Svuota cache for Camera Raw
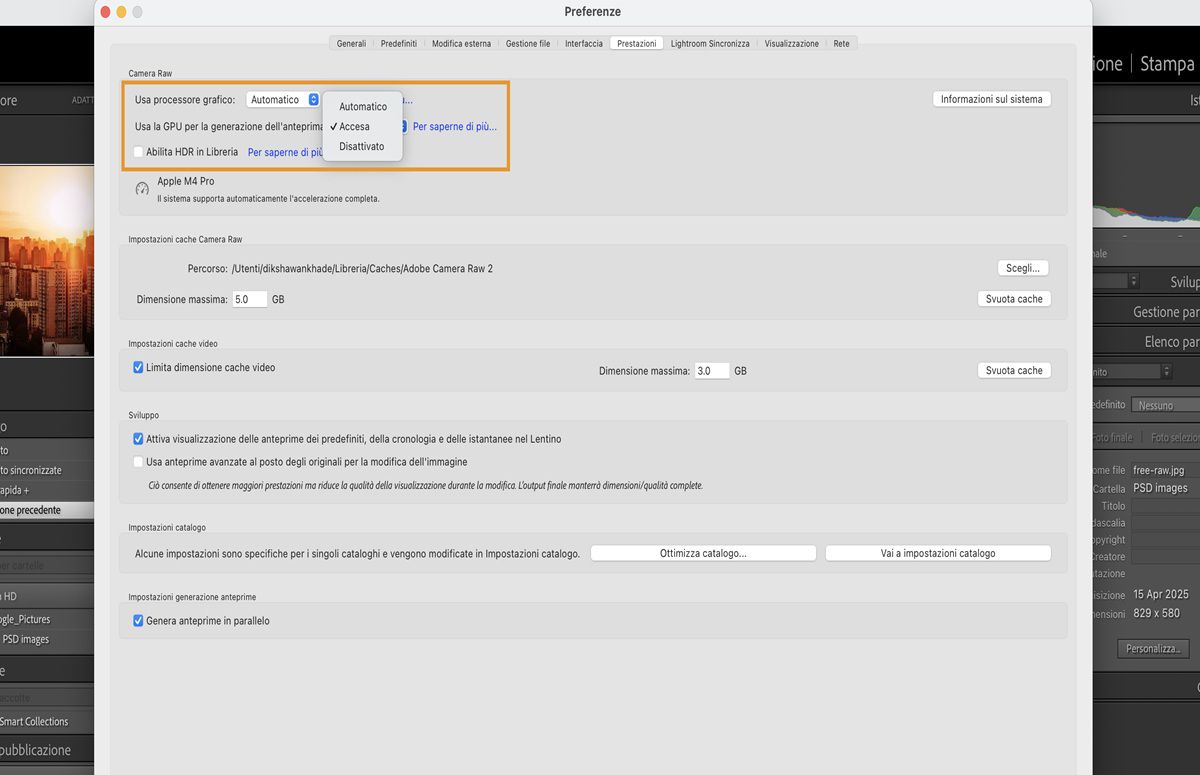The image size is (1200, 775). click(1014, 298)
